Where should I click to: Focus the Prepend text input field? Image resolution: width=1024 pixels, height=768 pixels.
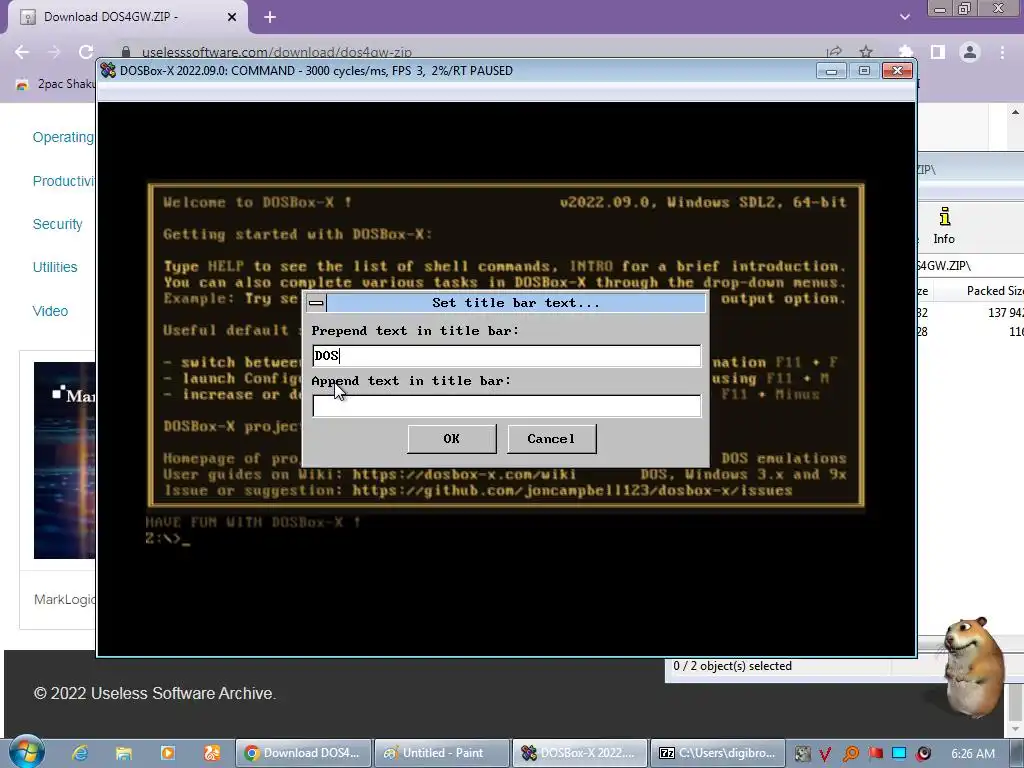coord(507,356)
